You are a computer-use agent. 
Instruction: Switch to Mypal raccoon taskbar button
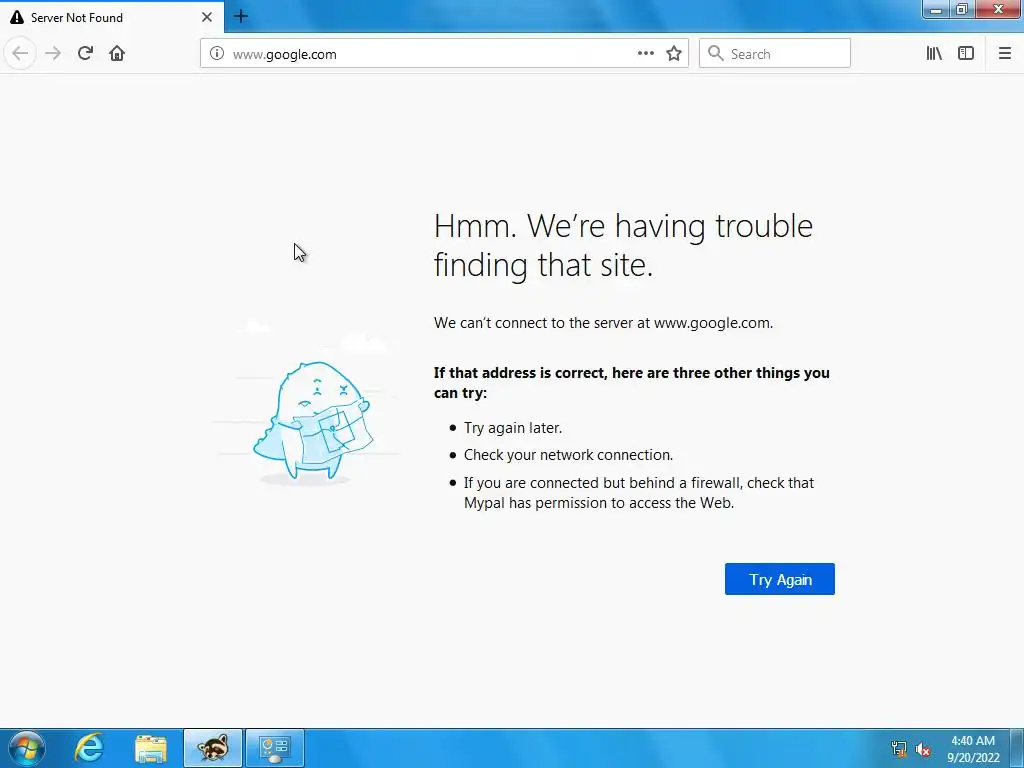[213, 748]
